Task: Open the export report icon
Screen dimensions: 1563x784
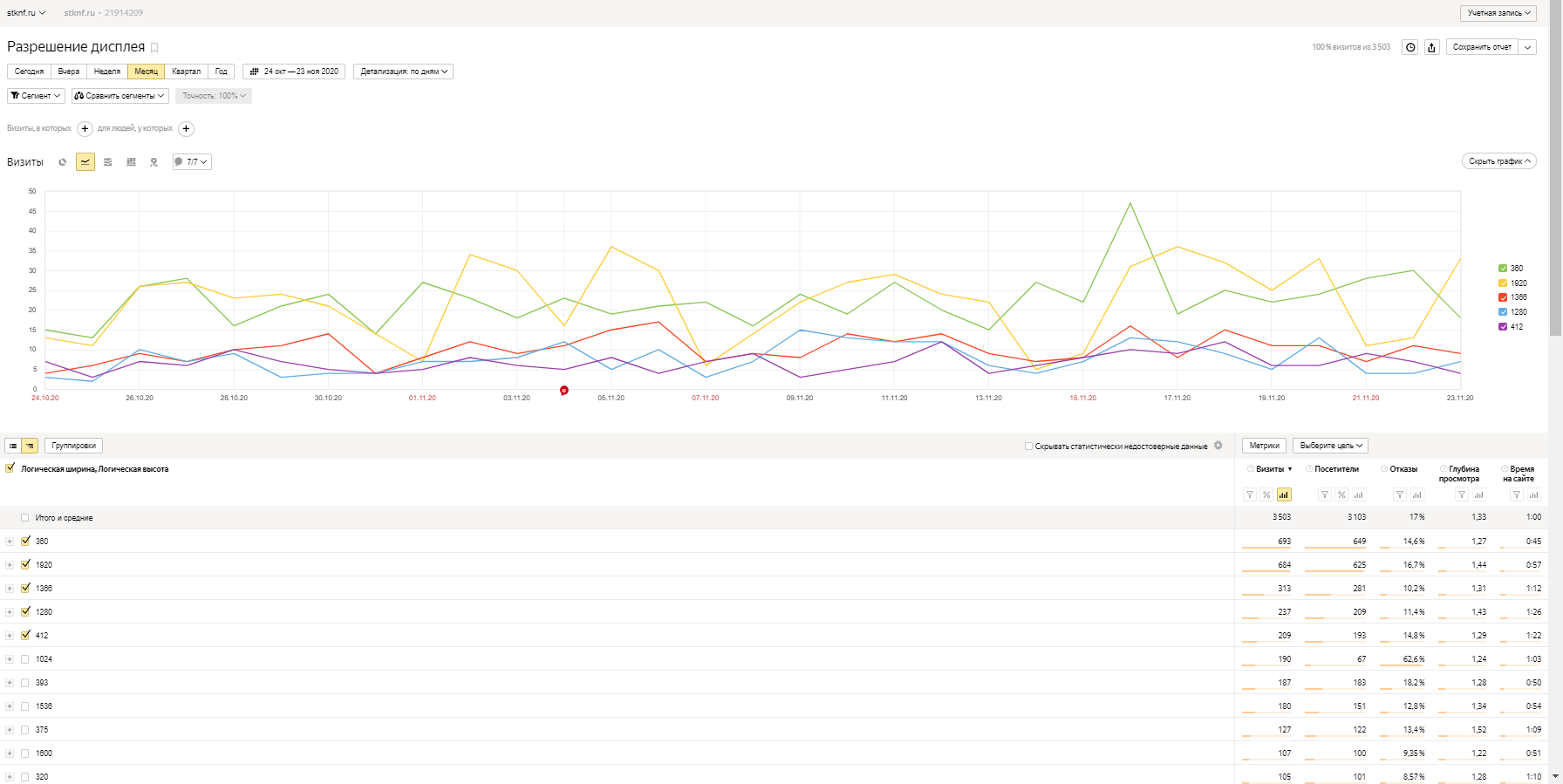Action: 1431,47
